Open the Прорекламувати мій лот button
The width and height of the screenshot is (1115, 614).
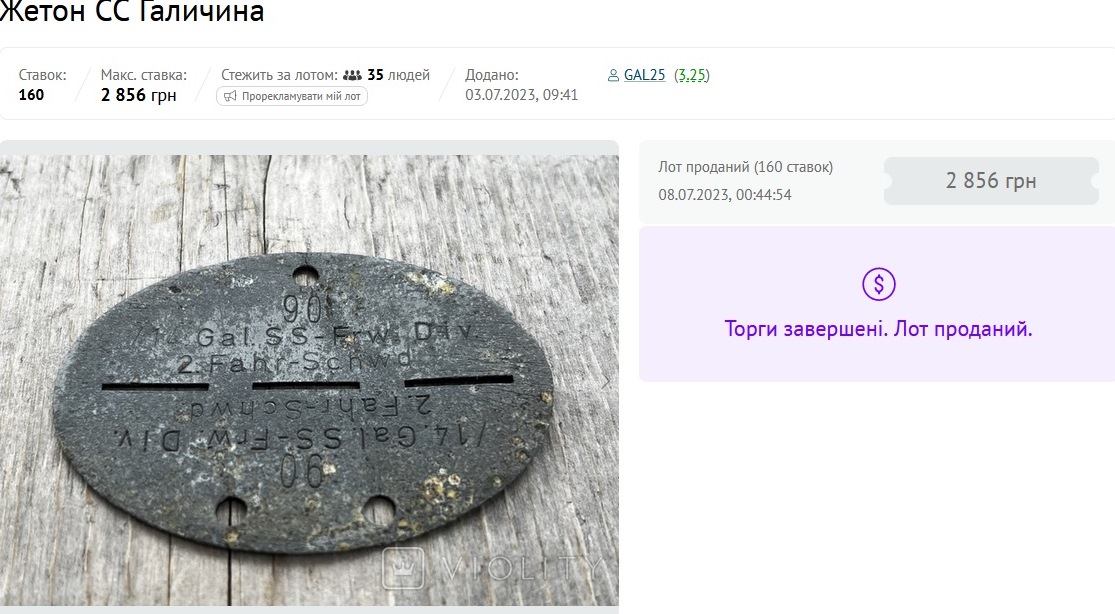point(292,96)
